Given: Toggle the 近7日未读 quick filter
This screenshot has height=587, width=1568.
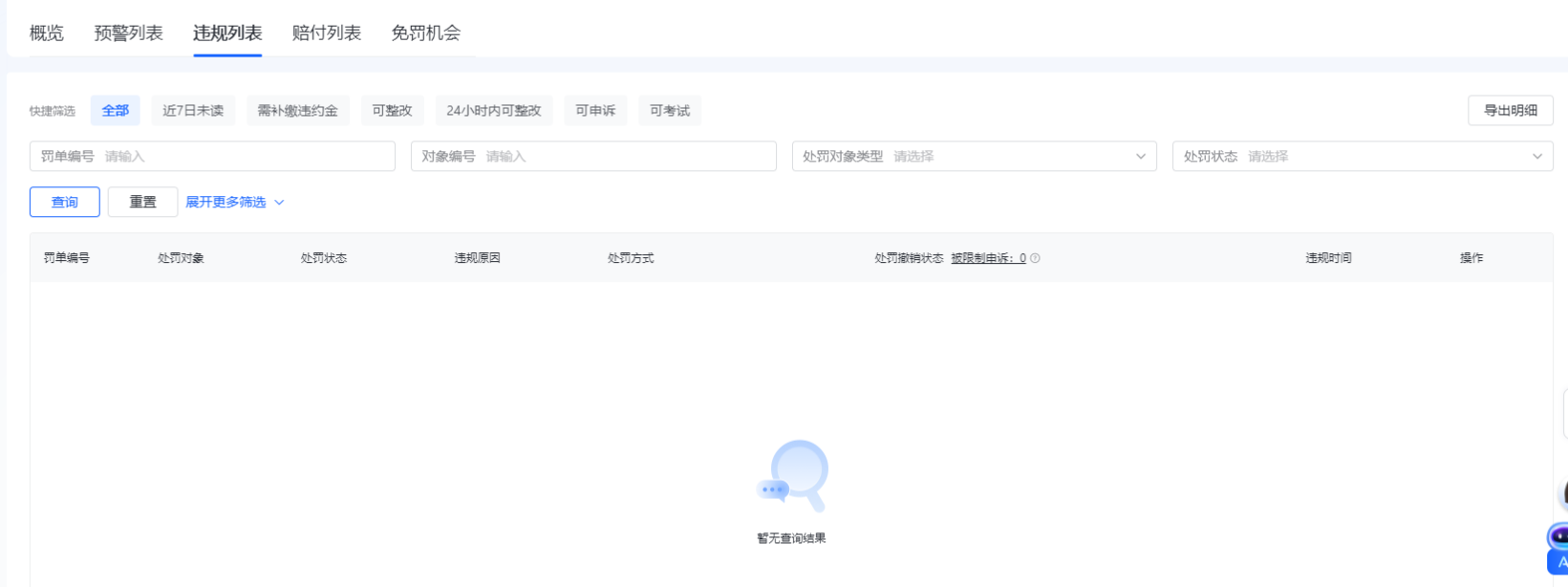Looking at the screenshot, I should tap(193, 111).
